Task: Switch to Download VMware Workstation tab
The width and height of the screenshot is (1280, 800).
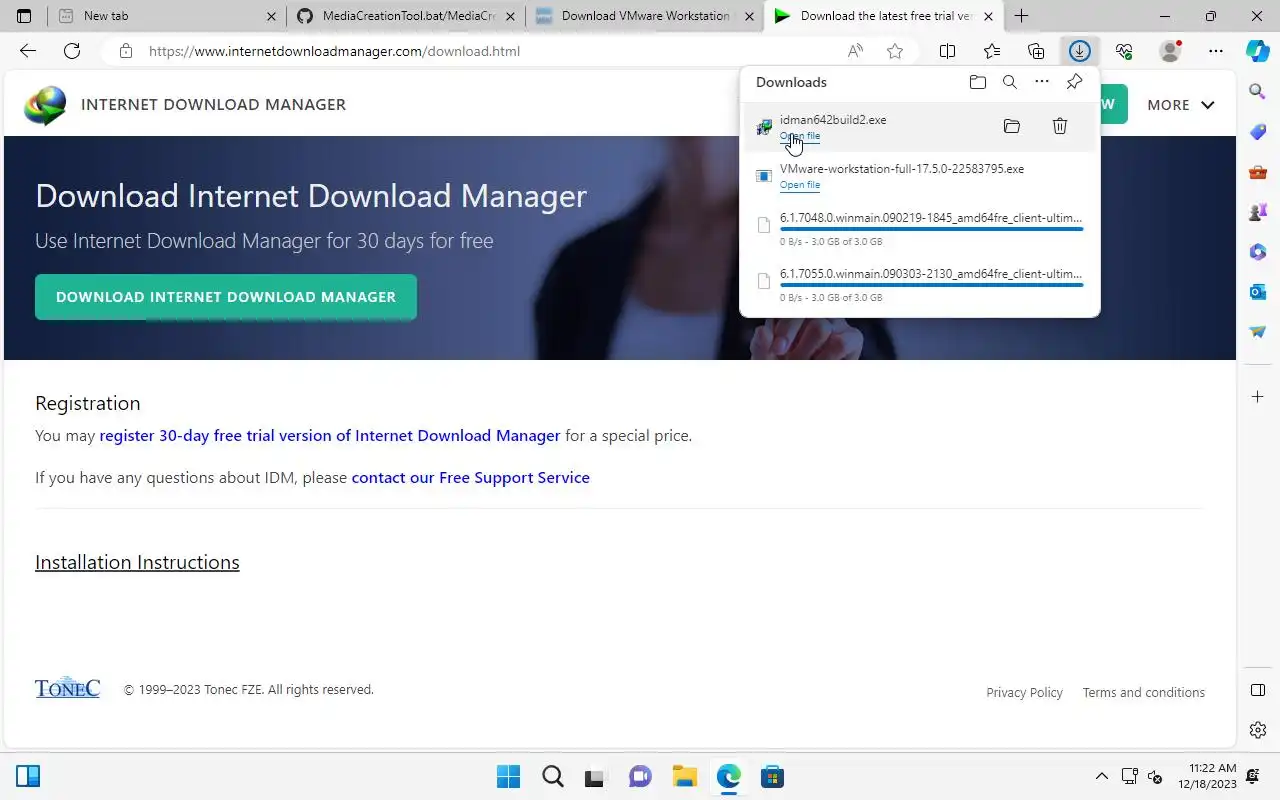Action: [645, 16]
